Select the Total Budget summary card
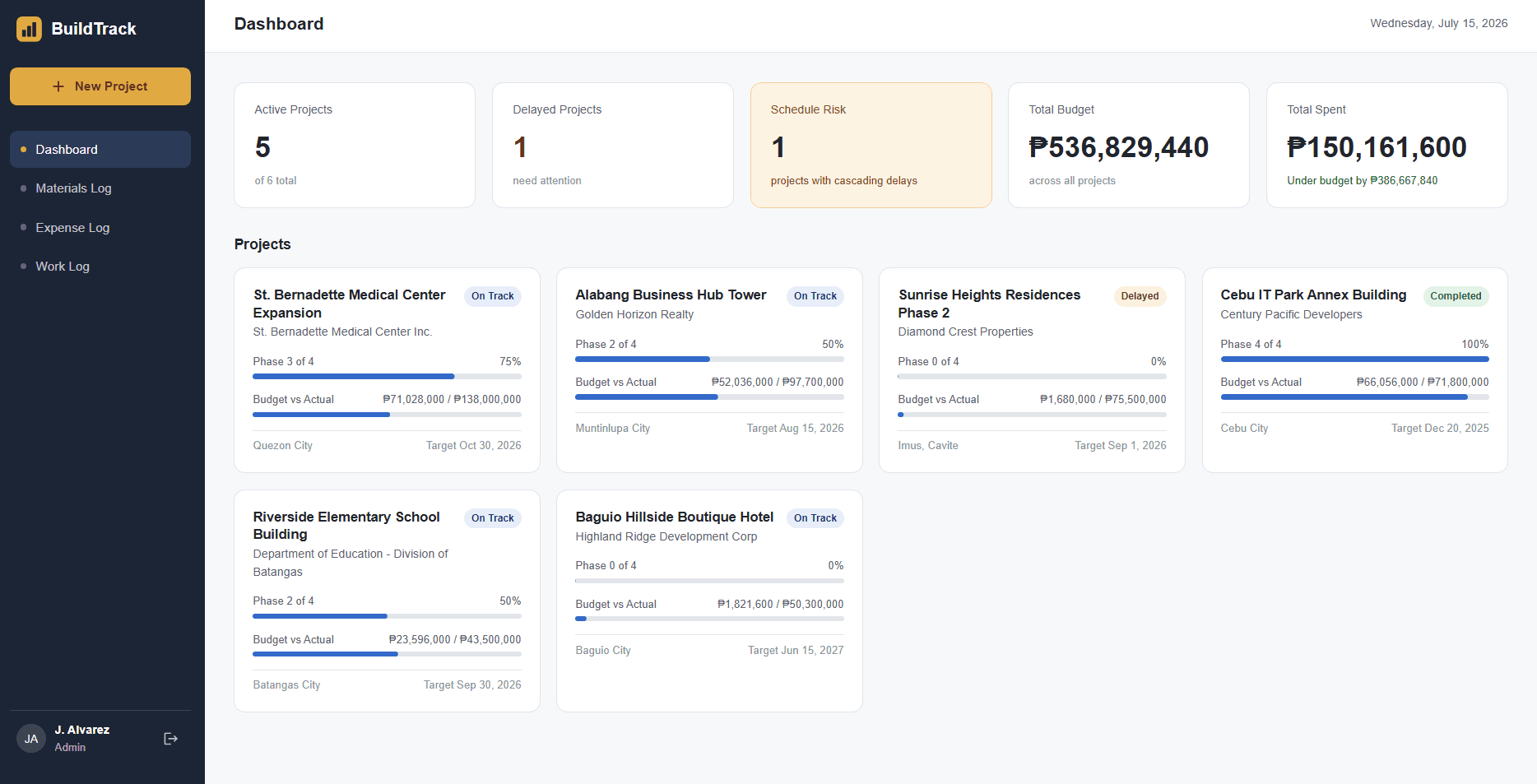This screenshot has height=784, width=1537. (1129, 146)
